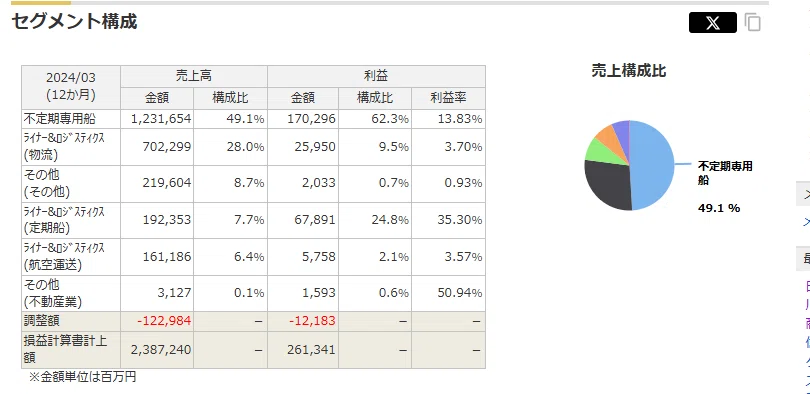
Task: Click the 利益率 column header
Action: (448, 98)
